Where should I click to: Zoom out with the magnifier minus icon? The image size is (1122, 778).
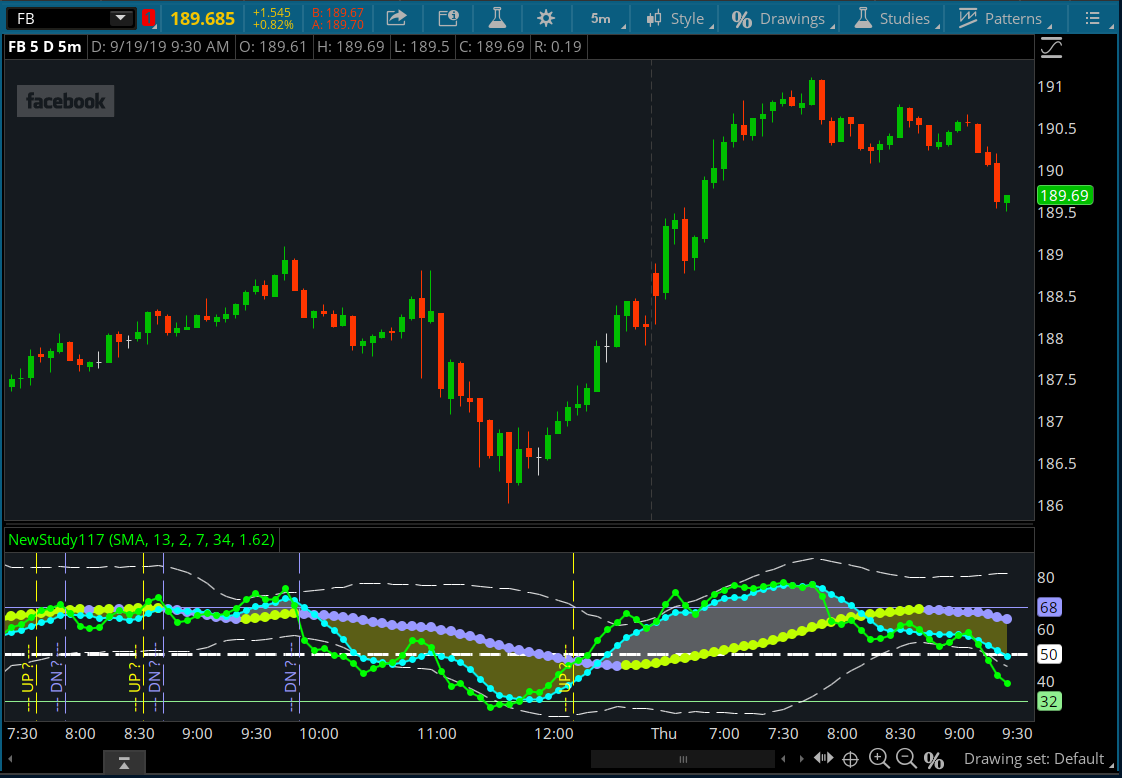(906, 759)
